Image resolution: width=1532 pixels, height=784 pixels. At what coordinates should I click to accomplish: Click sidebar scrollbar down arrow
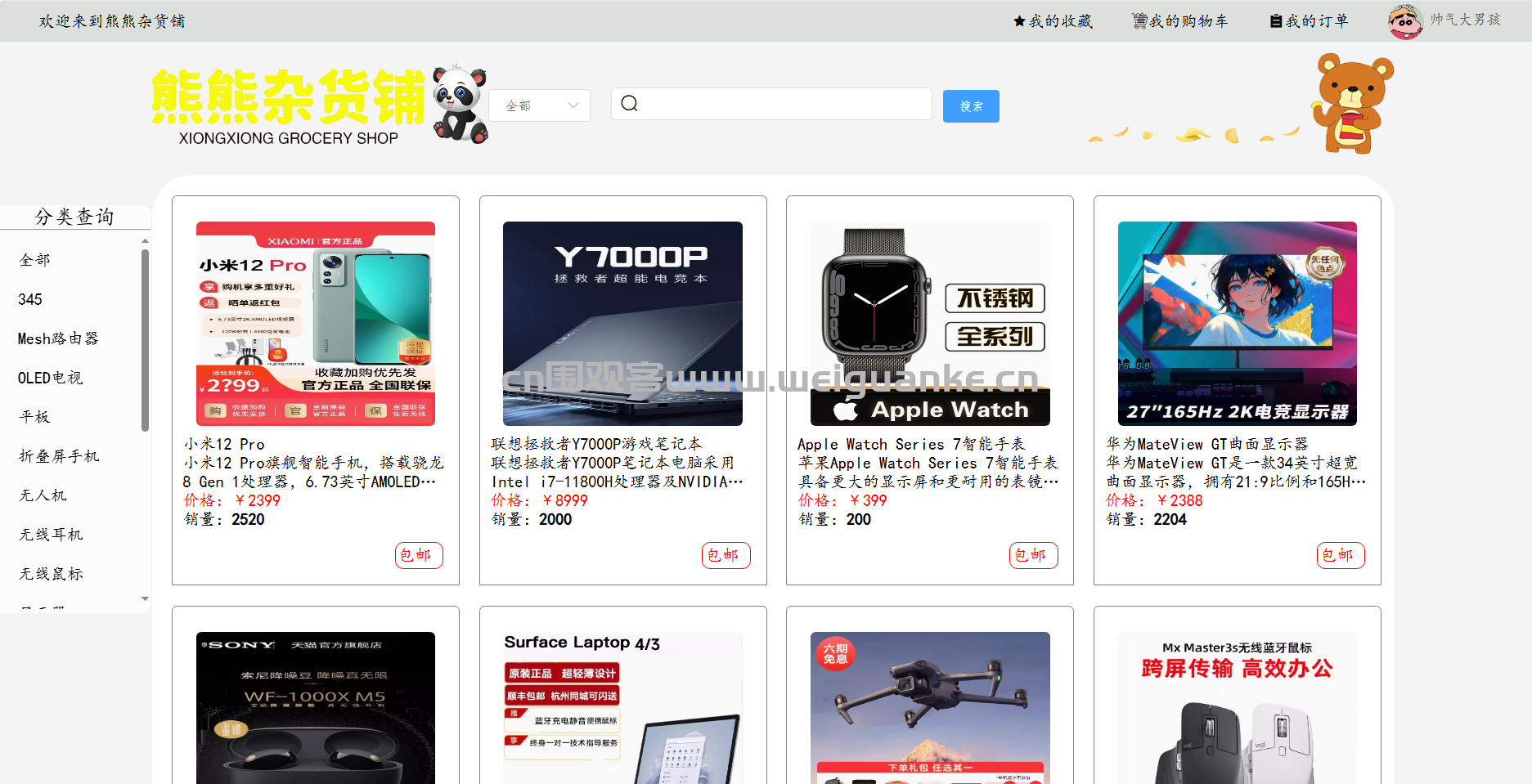click(x=145, y=598)
